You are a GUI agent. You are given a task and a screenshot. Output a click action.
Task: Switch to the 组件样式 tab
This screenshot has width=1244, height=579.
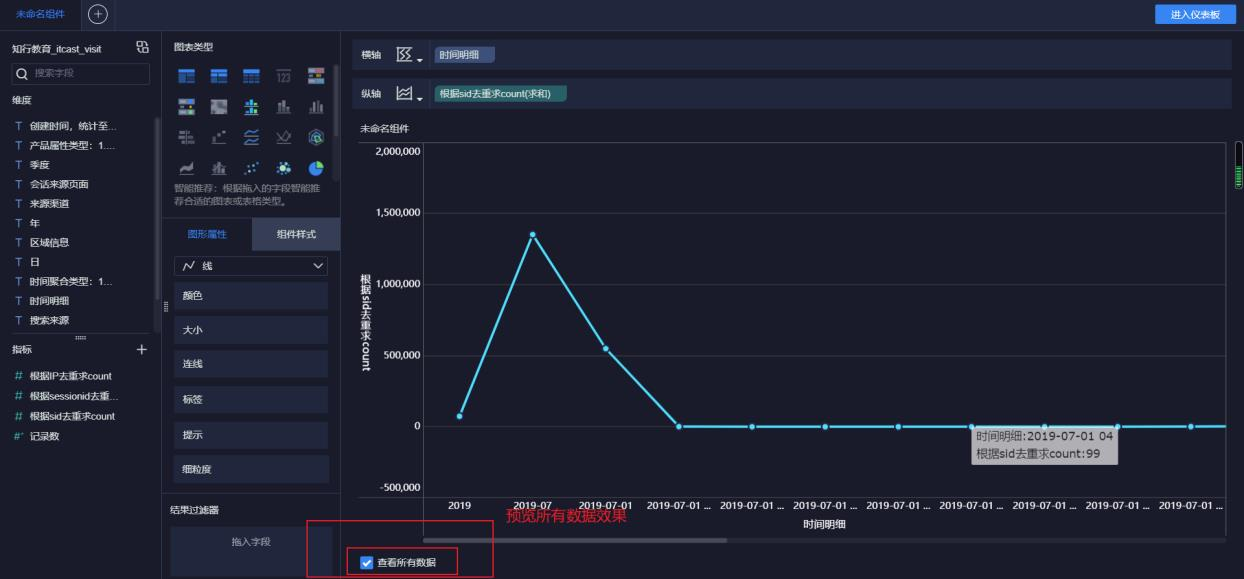(x=296, y=234)
